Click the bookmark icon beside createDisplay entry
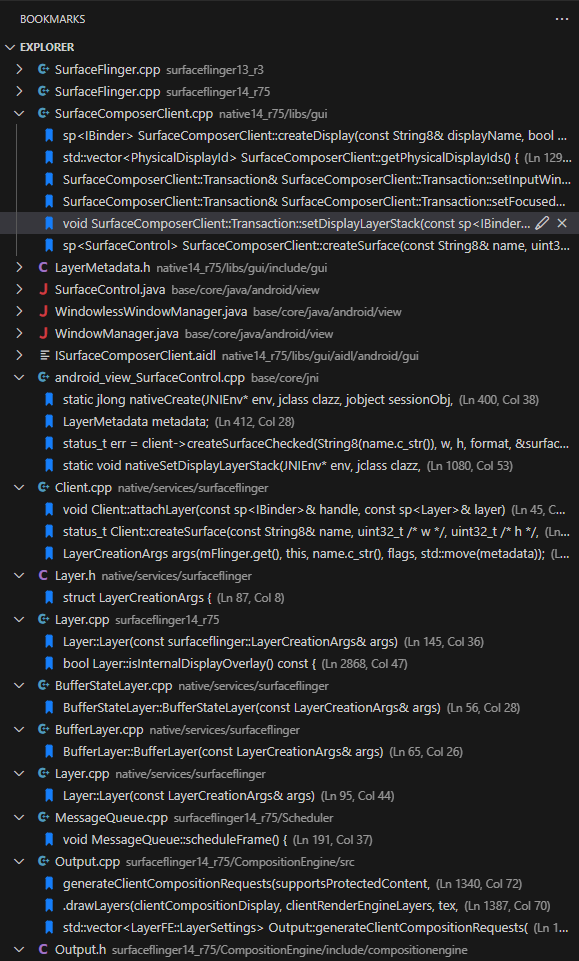Image resolution: width=579 pixels, height=961 pixels. click(x=49, y=135)
